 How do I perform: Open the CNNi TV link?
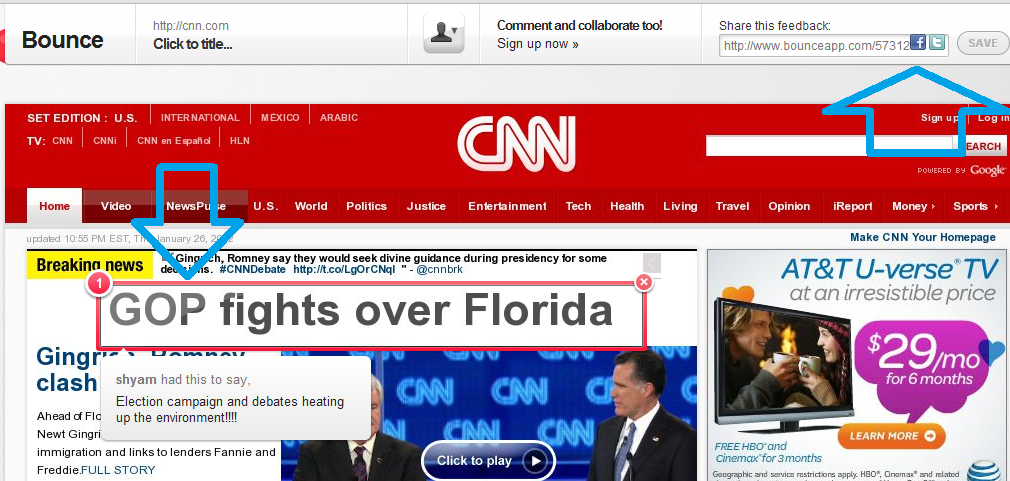(105, 140)
